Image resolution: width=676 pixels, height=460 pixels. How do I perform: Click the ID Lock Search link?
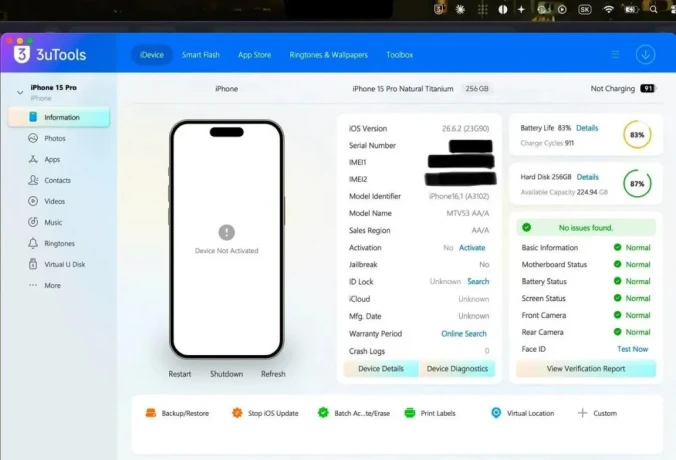[478, 281]
